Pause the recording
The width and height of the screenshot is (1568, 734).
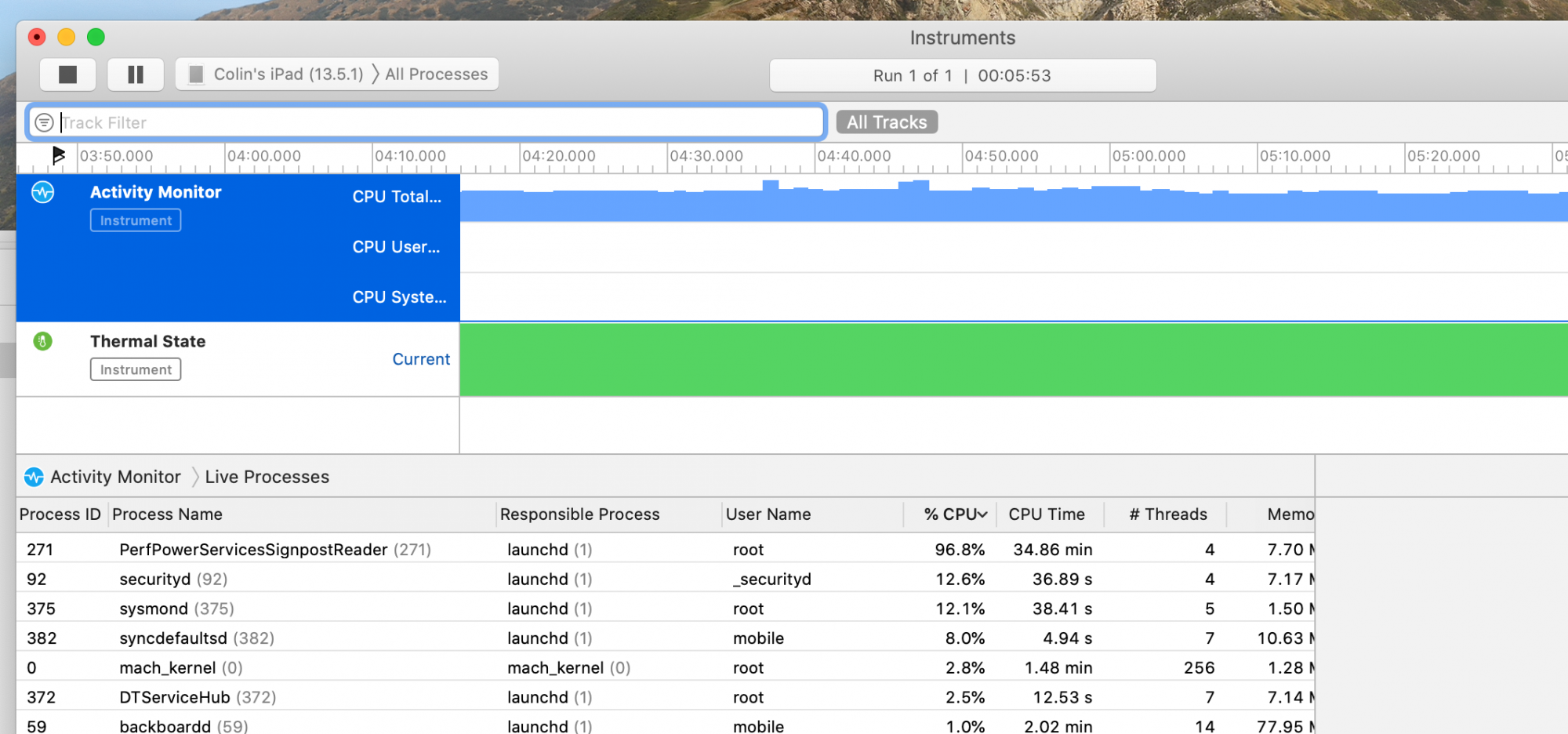tap(136, 74)
